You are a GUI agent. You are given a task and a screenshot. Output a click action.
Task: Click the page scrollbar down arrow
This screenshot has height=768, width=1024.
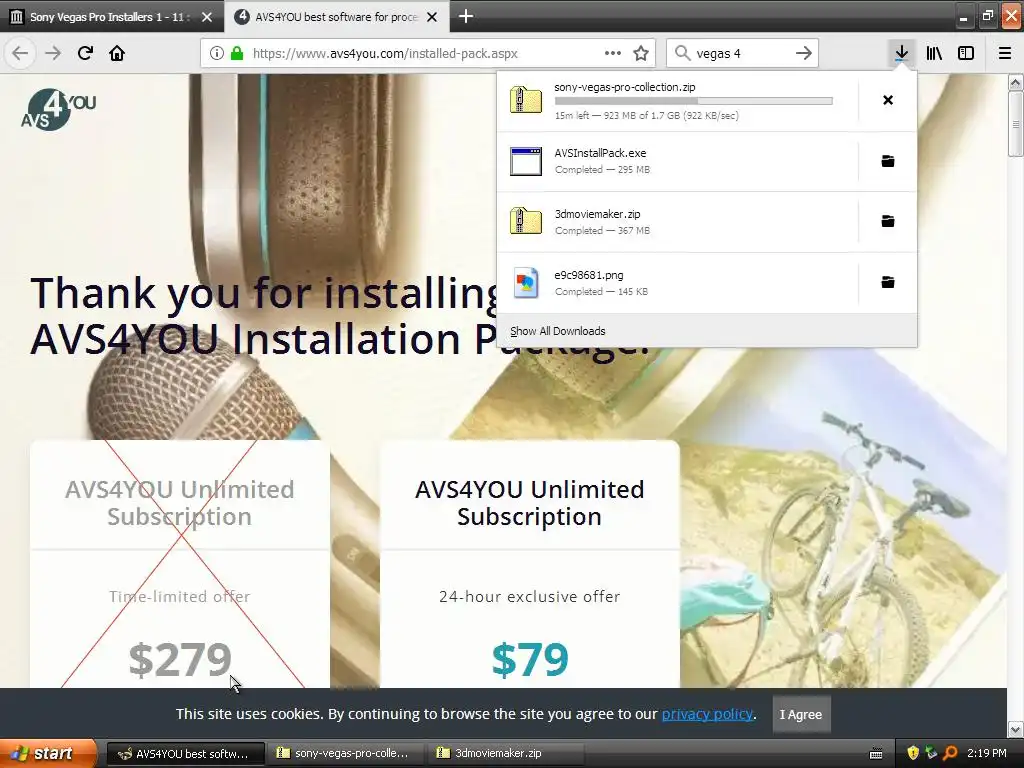pos(1015,729)
